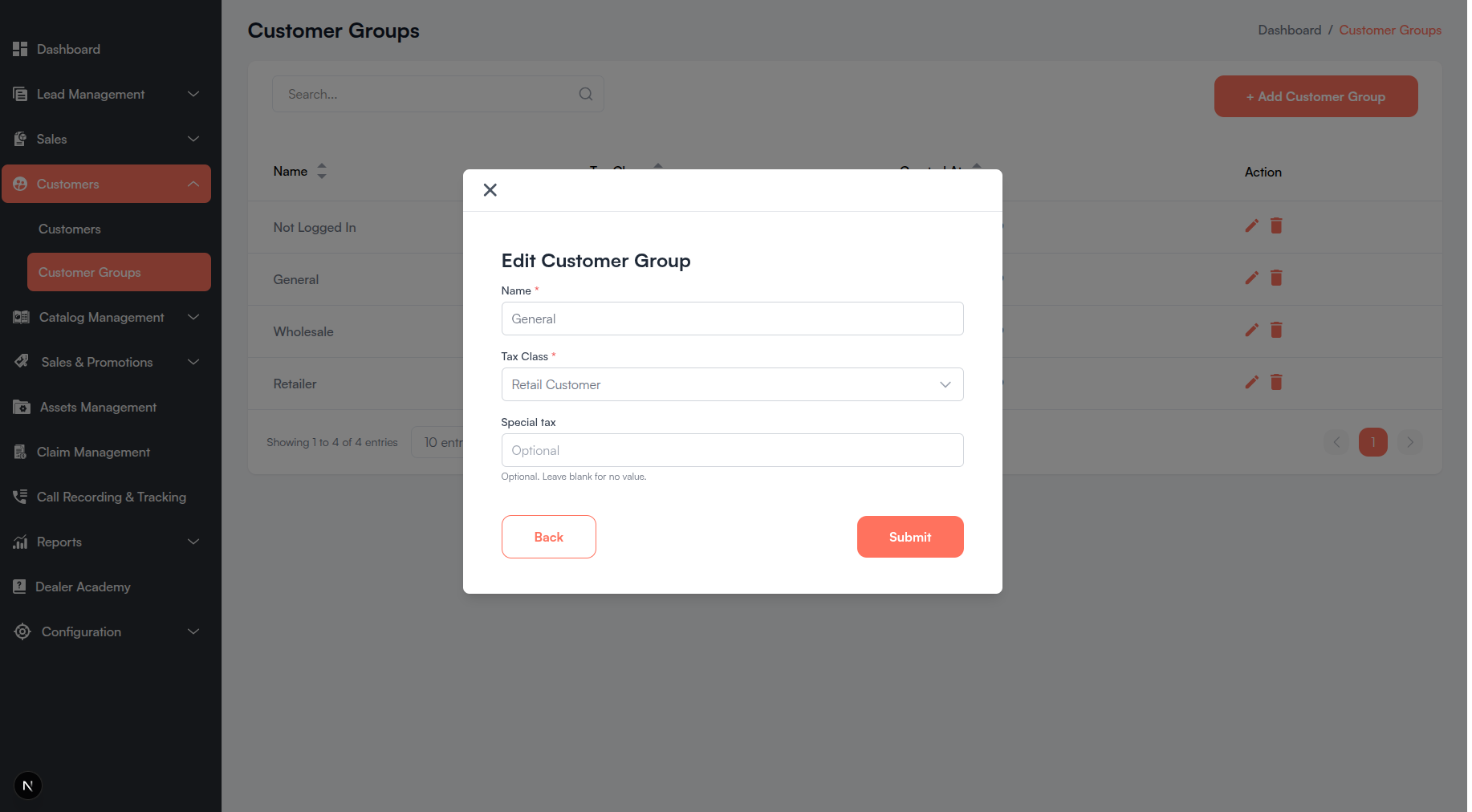Click the Sales & Promotions tag icon
The width and height of the screenshot is (1472, 812).
point(22,362)
